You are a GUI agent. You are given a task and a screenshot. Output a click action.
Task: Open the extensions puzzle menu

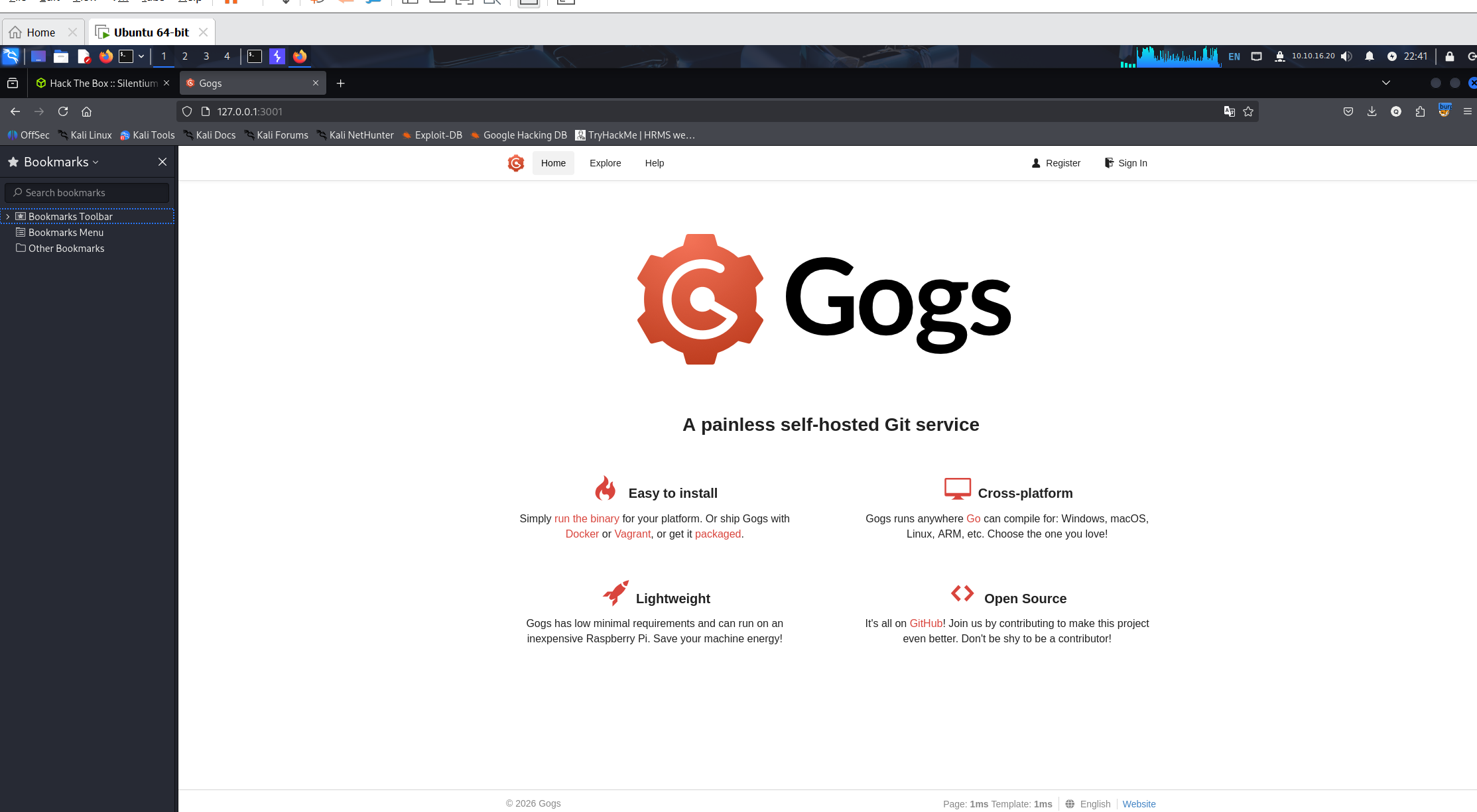tap(1420, 111)
